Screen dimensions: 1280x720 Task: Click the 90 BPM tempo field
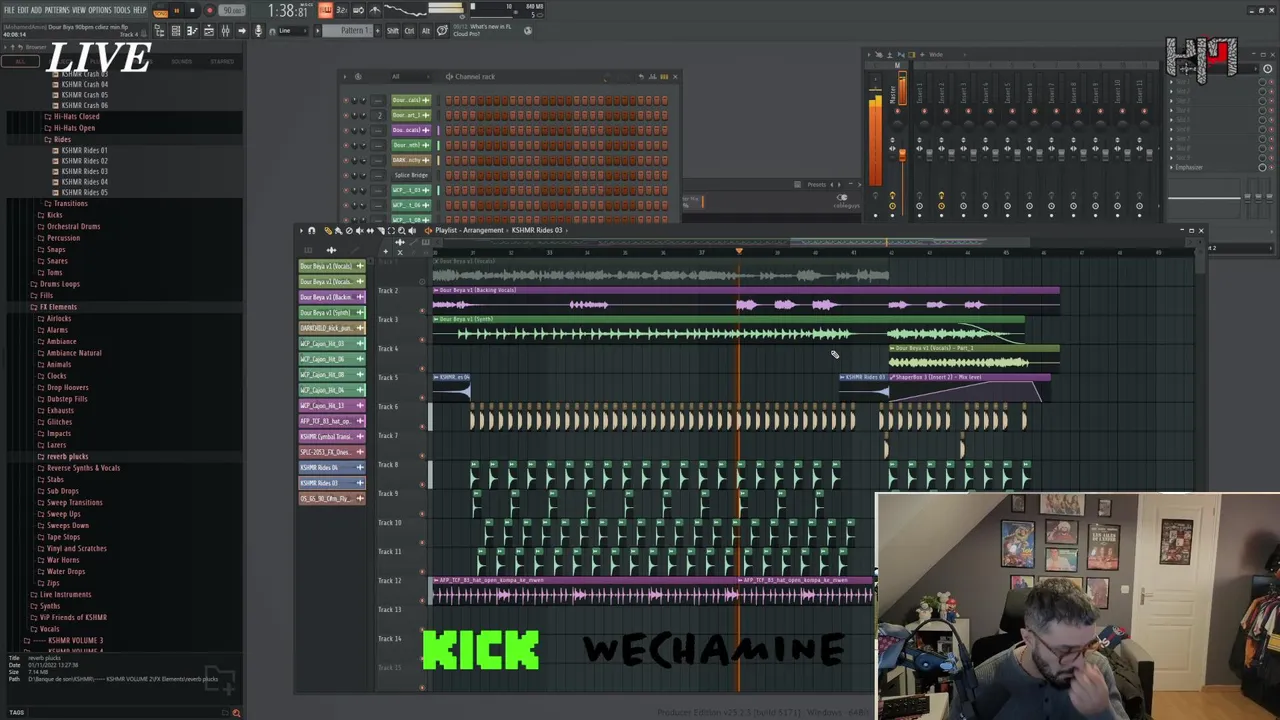click(232, 10)
